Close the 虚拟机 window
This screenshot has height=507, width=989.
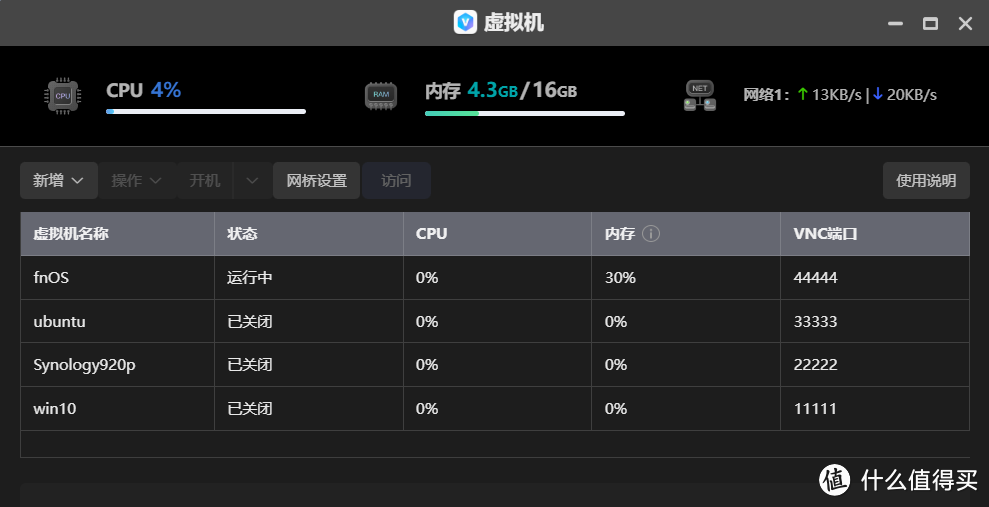(965, 22)
